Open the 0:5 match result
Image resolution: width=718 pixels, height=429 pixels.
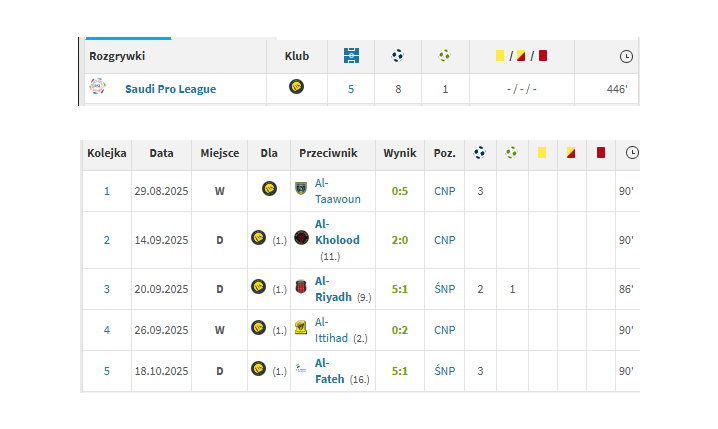click(x=399, y=191)
